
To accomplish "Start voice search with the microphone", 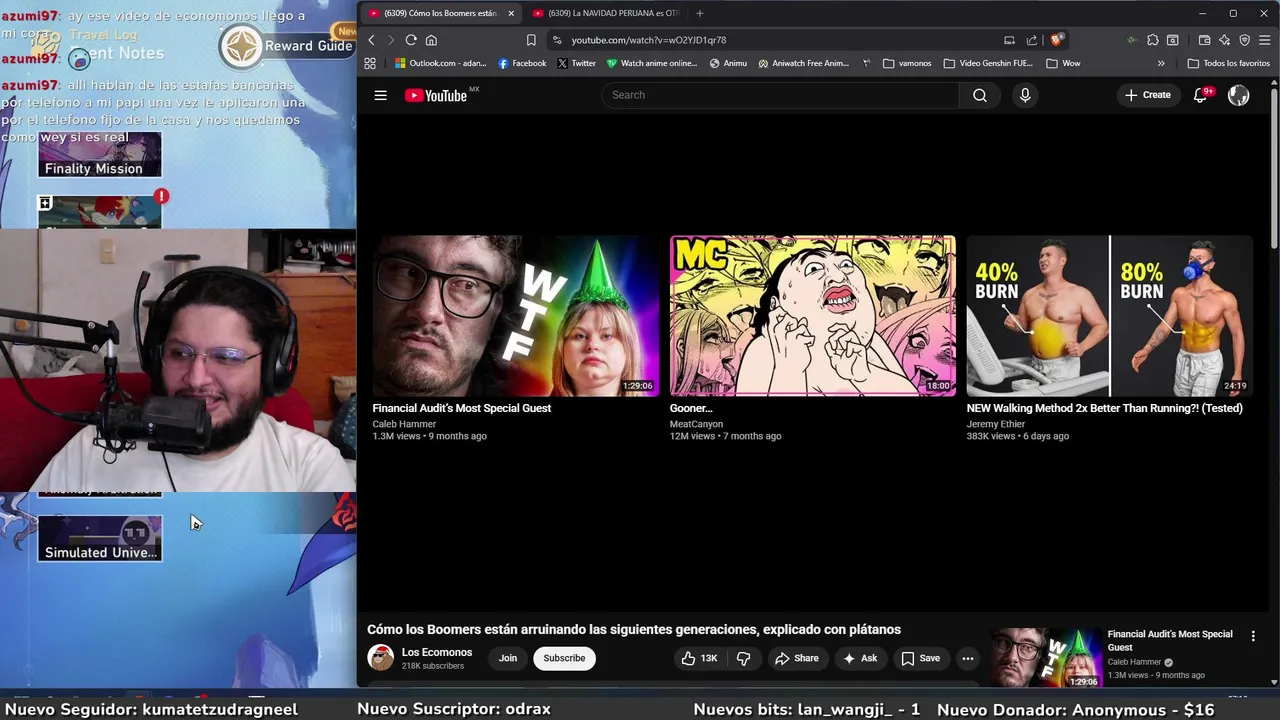I will click(x=1024, y=95).
